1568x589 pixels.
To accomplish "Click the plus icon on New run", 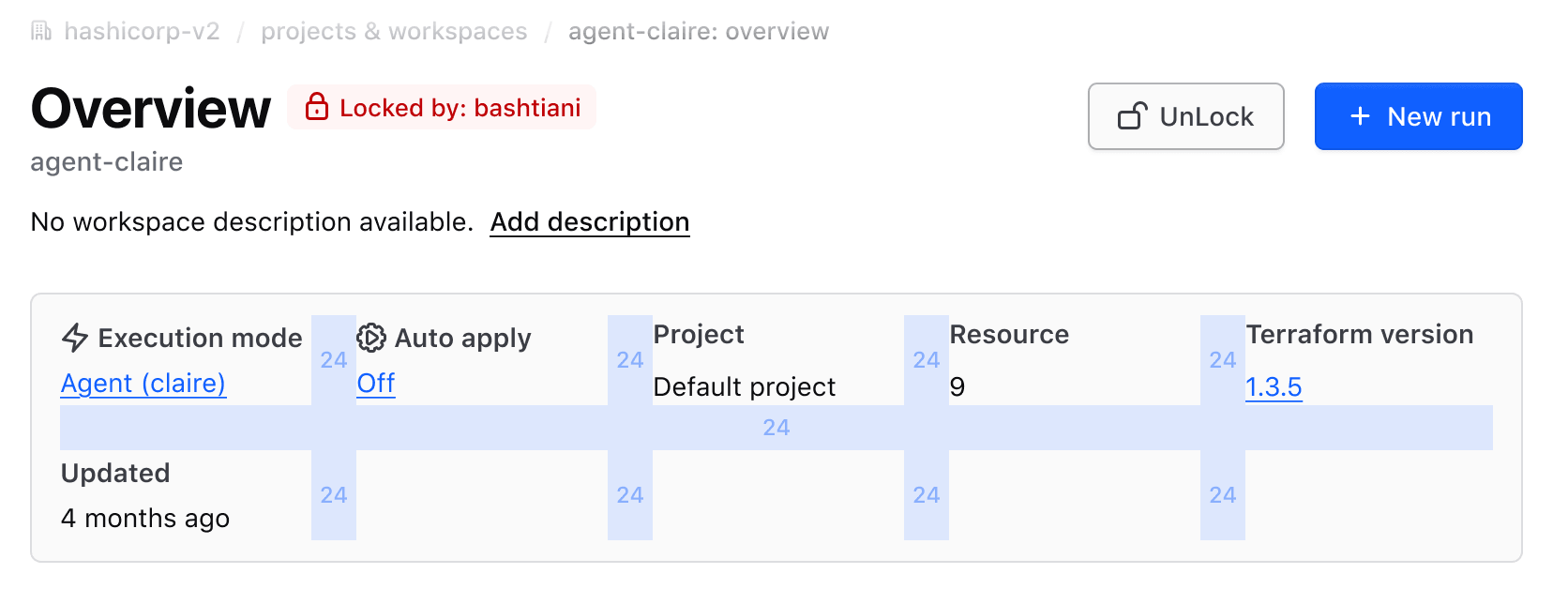I will click(x=1360, y=116).
